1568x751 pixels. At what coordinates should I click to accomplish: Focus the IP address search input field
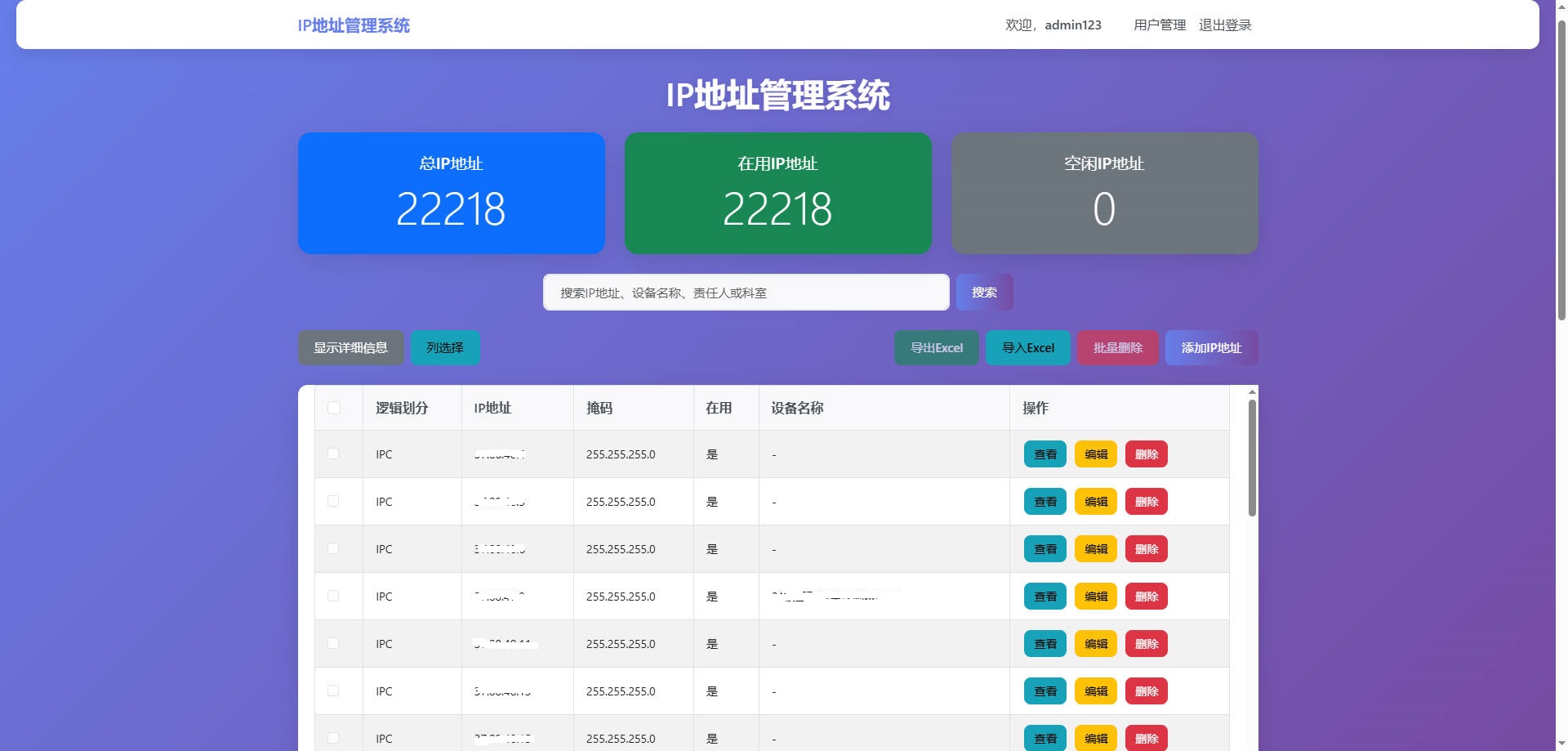[x=746, y=293]
